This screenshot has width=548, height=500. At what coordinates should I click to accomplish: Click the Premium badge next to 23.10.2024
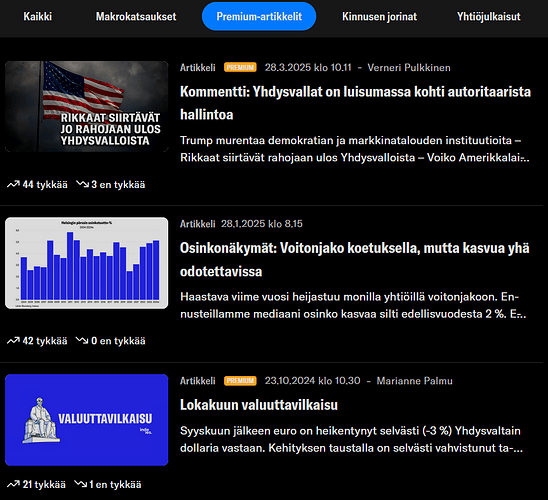(x=240, y=381)
